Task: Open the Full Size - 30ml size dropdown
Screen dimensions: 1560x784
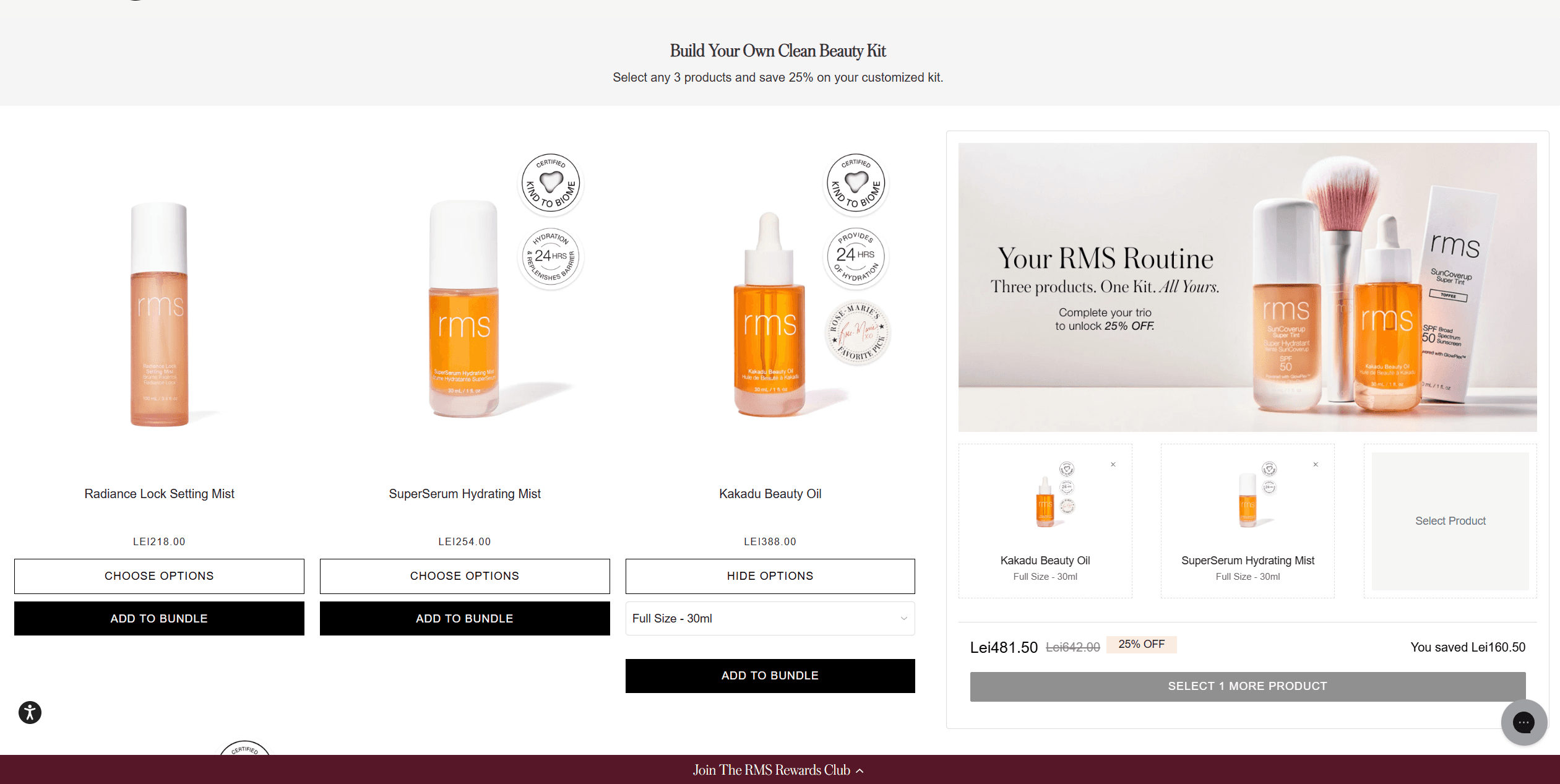Action: [x=770, y=618]
